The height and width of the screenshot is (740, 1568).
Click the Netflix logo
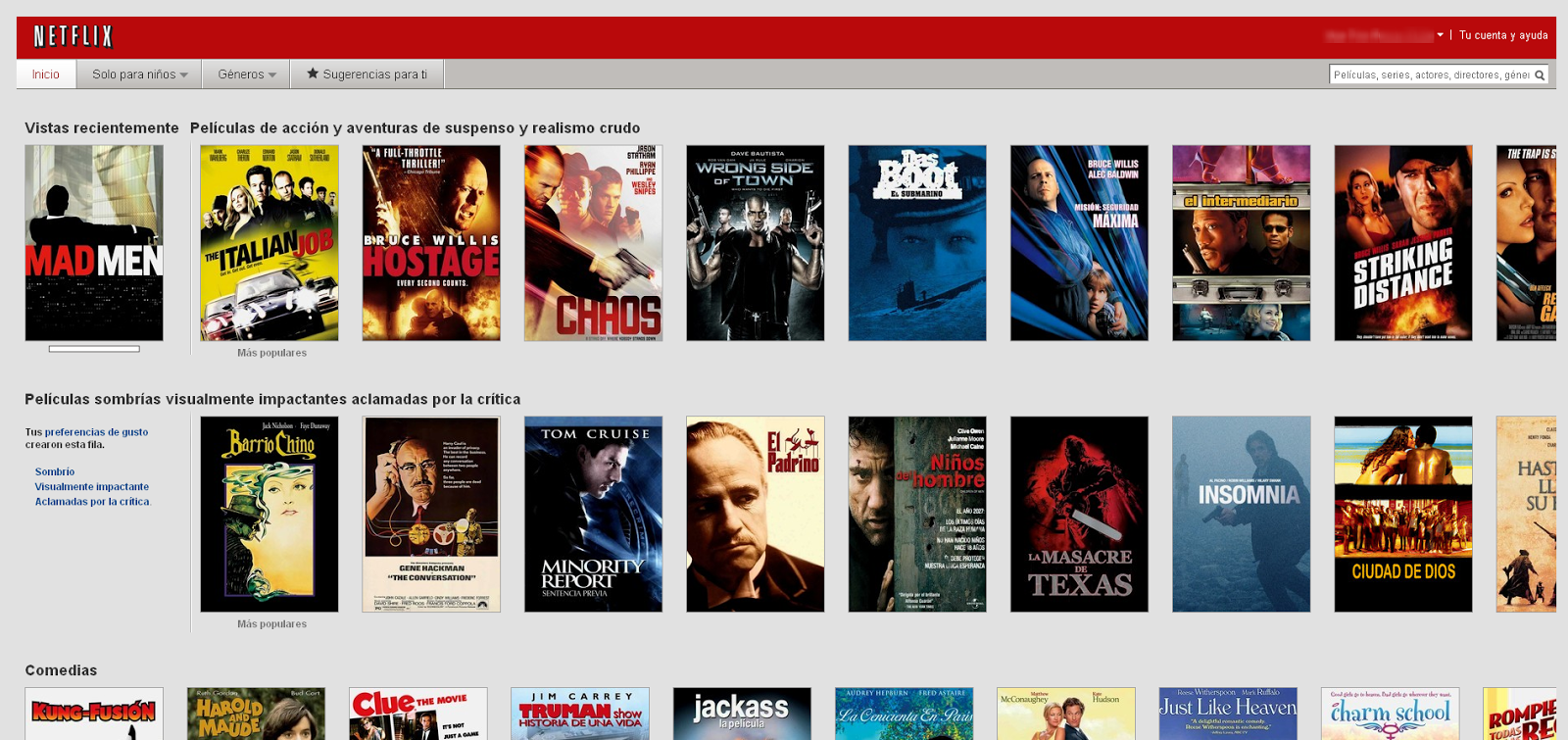point(73,37)
